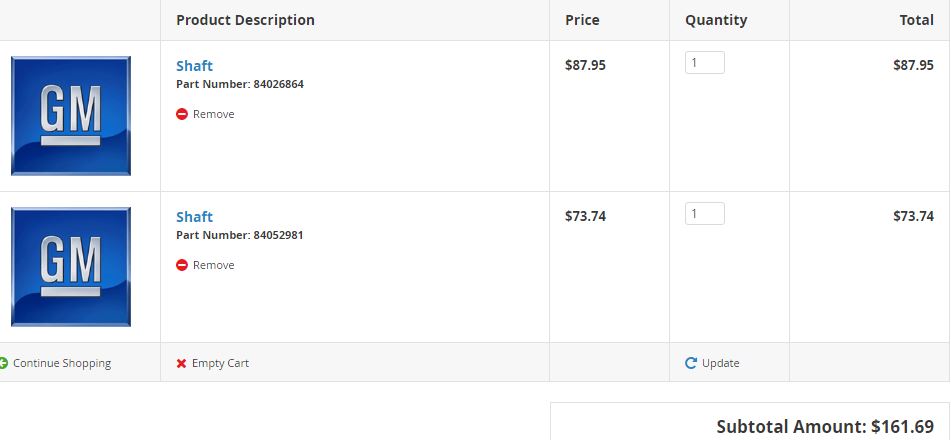Focus the quantity field for the $87.95 Shaft
Screen dimensions: 951x440
(x=704, y=63)
